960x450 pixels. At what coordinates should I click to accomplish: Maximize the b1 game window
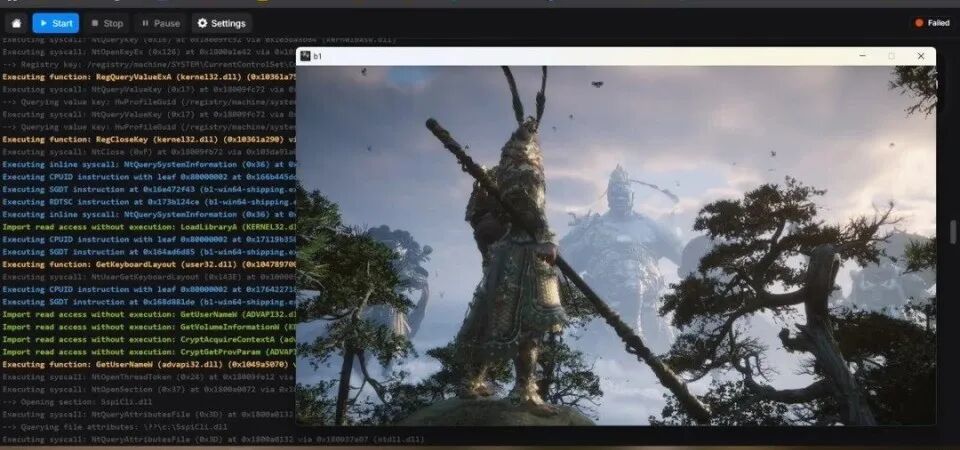(891, 56)
